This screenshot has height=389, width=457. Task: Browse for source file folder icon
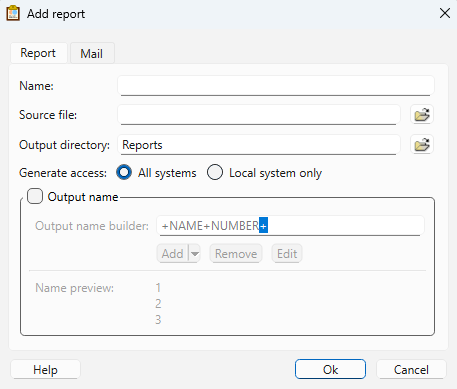pos(422,115)
